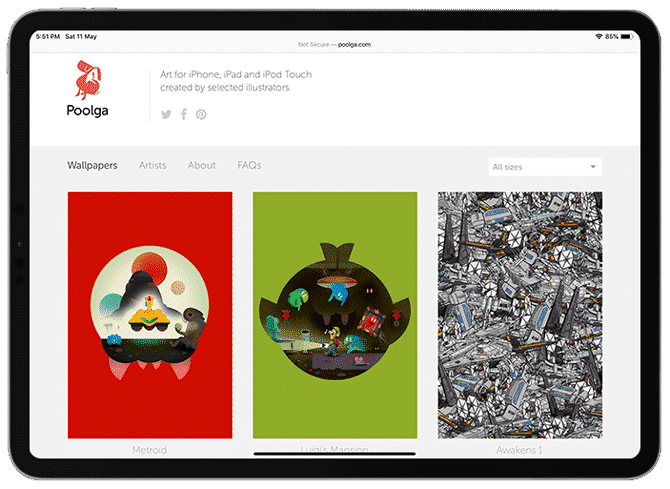Screen dimensions: 670x489
Task: Click the Awakens 1 title link
Action: point(519,450)
